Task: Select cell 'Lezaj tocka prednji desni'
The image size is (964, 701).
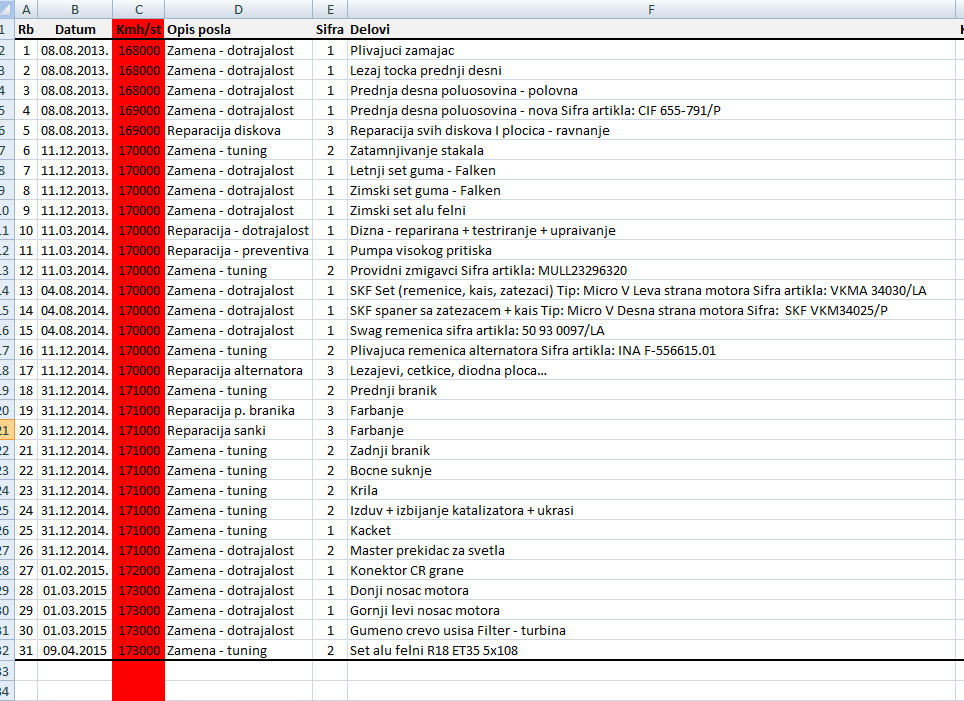Action: tap(651, 70)
